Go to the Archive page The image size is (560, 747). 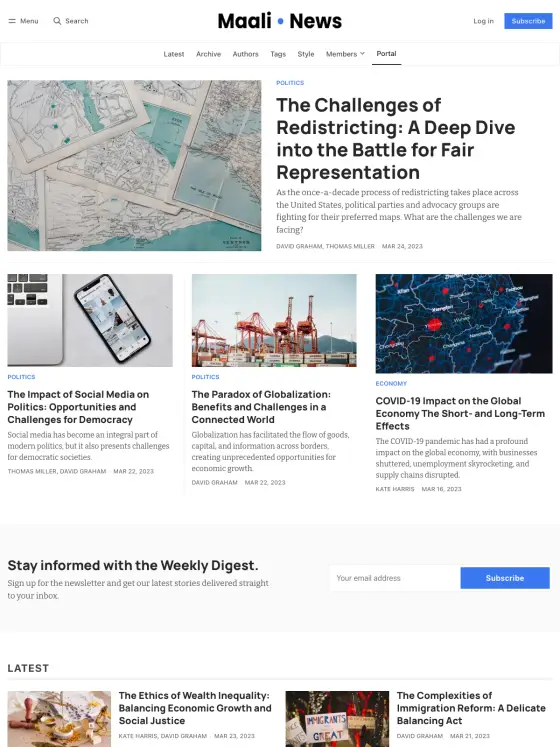(x=208, y=54)
